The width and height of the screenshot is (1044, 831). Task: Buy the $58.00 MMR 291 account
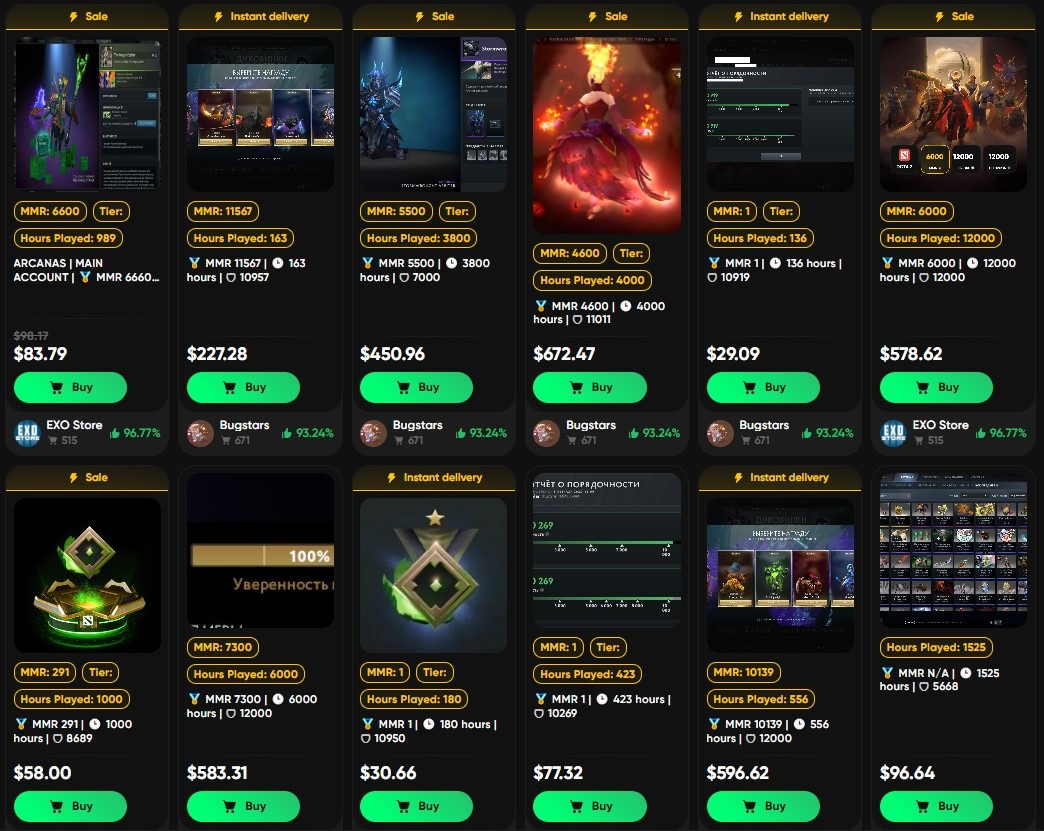click(x=71, y=806)
